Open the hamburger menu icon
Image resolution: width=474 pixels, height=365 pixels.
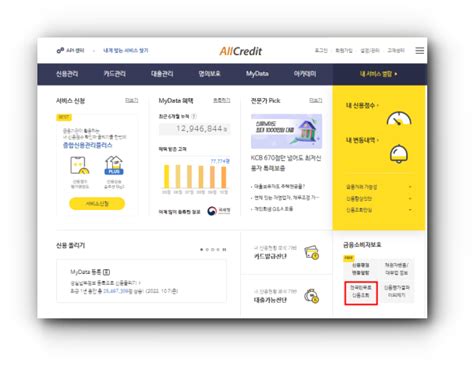coord(420,50)
